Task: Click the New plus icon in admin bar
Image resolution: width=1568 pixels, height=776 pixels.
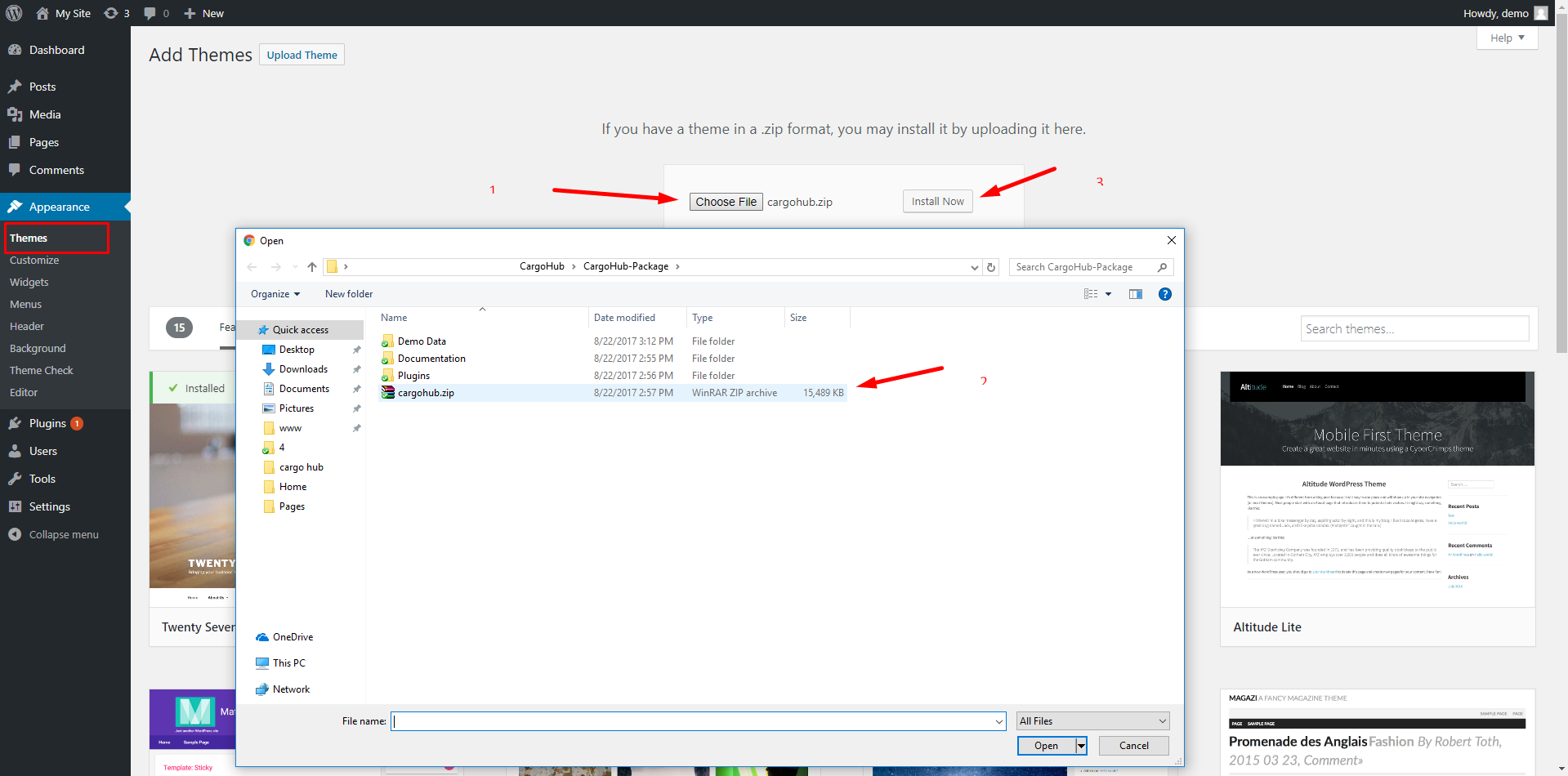Action: pyautogui.click(x=190, y=13)
